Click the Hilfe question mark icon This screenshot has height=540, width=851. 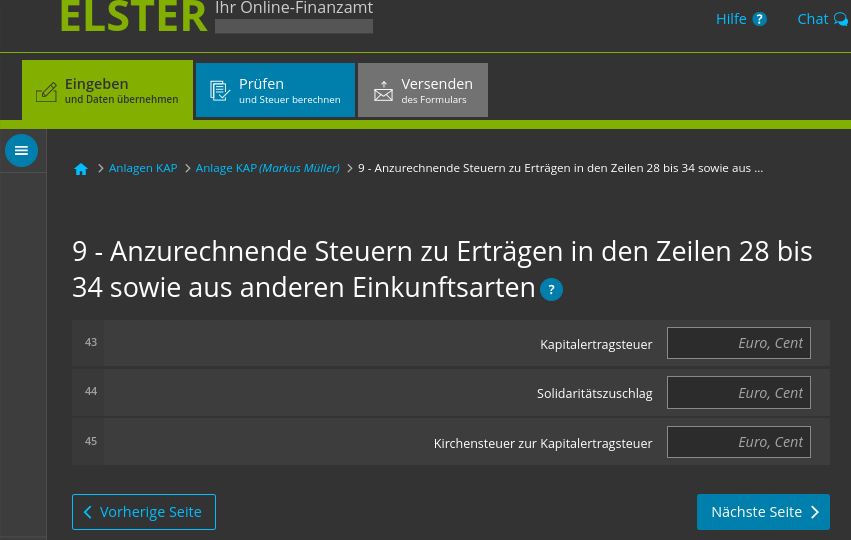tap(759, 20)
